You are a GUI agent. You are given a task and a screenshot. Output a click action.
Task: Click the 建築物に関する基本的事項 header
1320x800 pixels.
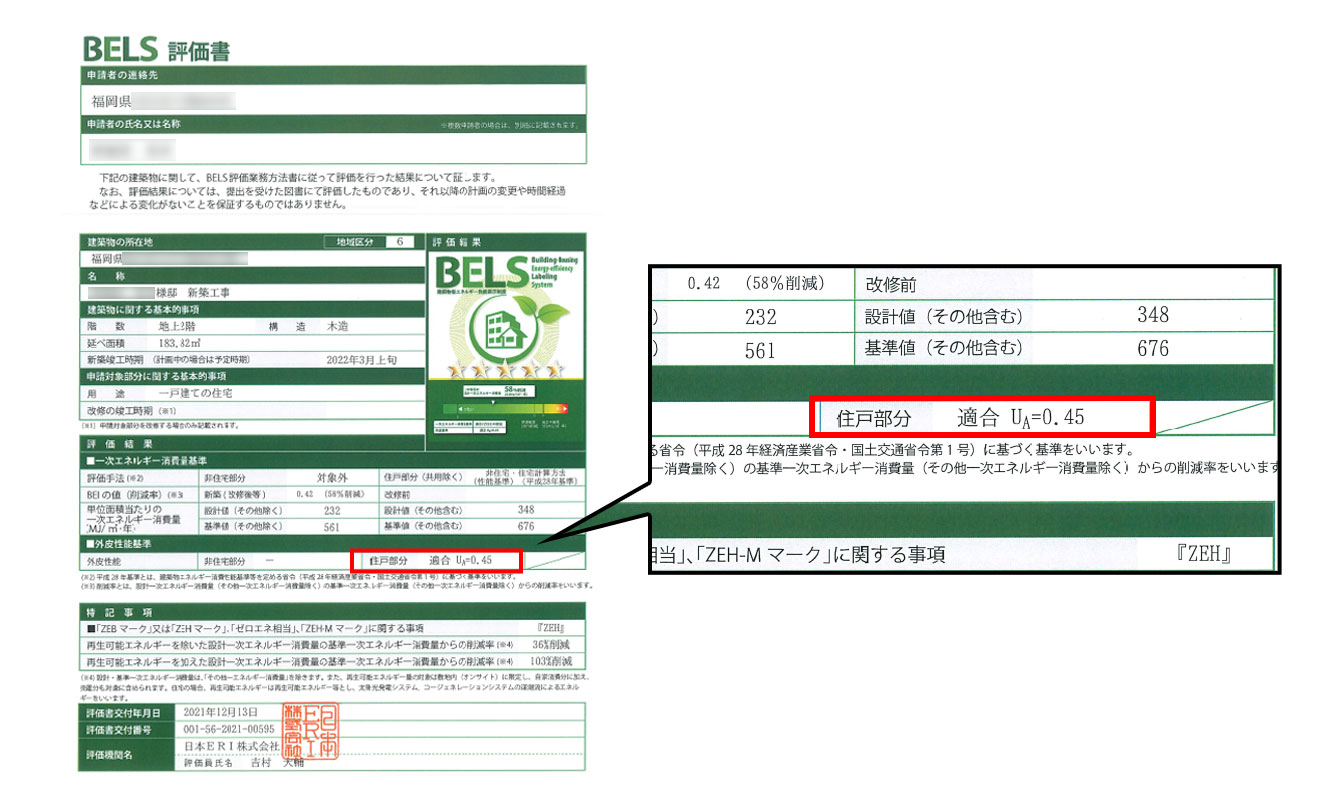144,310
